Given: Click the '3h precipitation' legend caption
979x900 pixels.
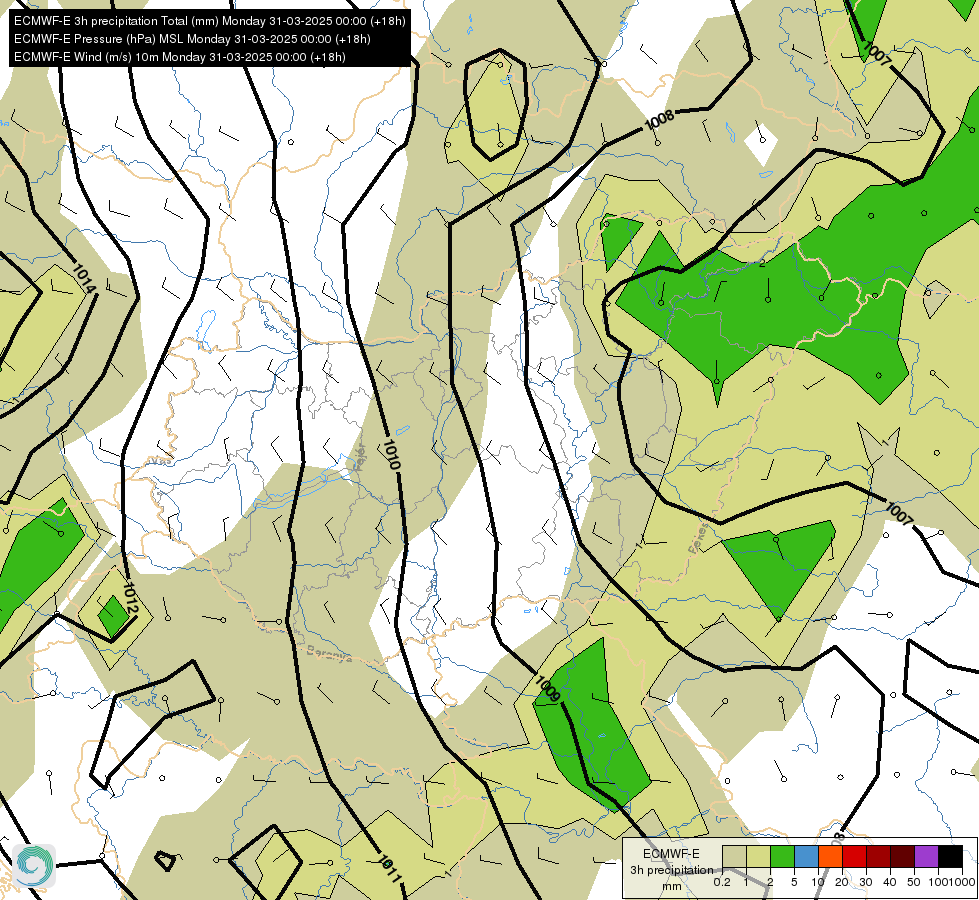Looking at the screenshot, I should 671,870.
